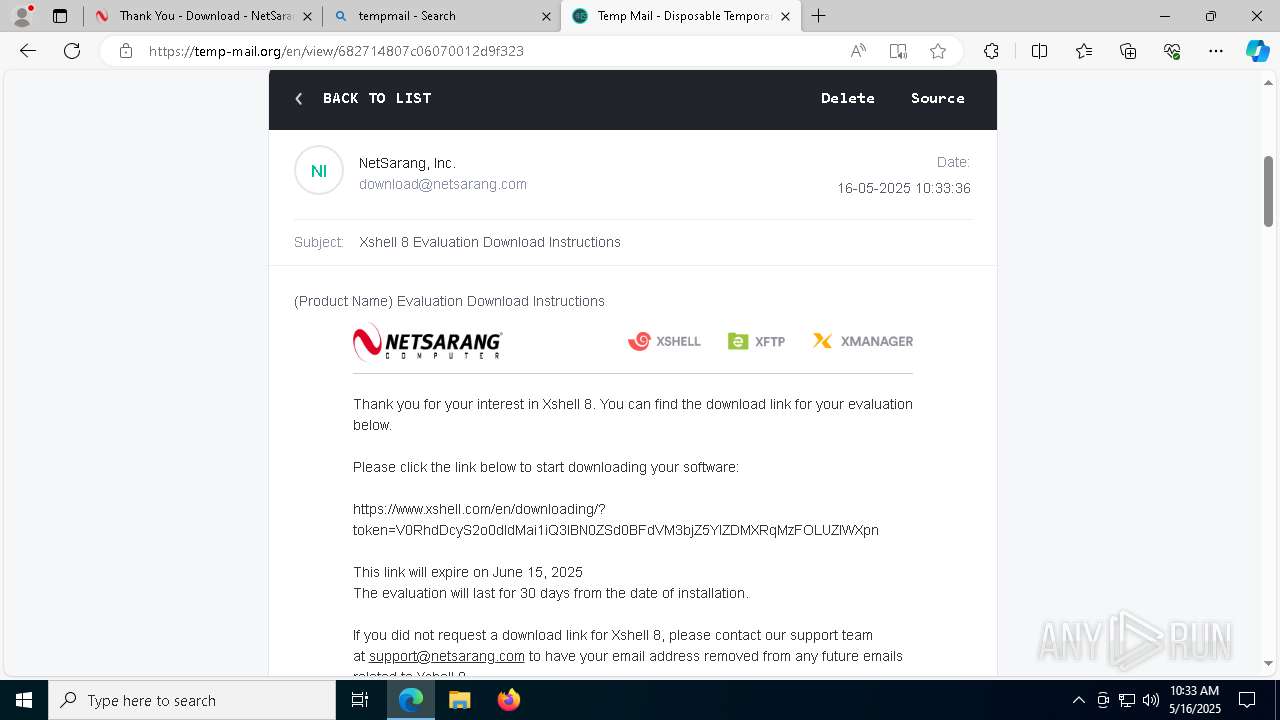This screenshot has height=720, width=1280.
Task: Open Copilot sidebar icon
Action: [1257, 51]
